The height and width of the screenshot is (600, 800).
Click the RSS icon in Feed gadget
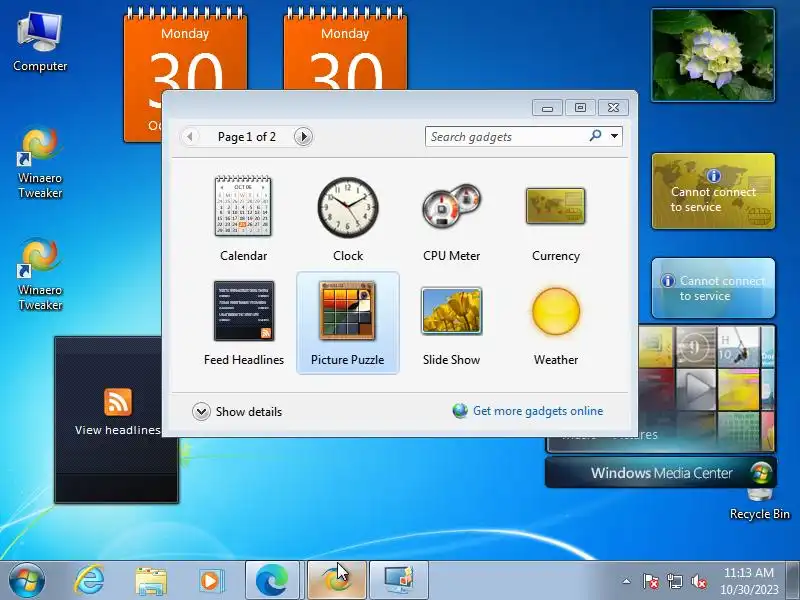point(118,402)
